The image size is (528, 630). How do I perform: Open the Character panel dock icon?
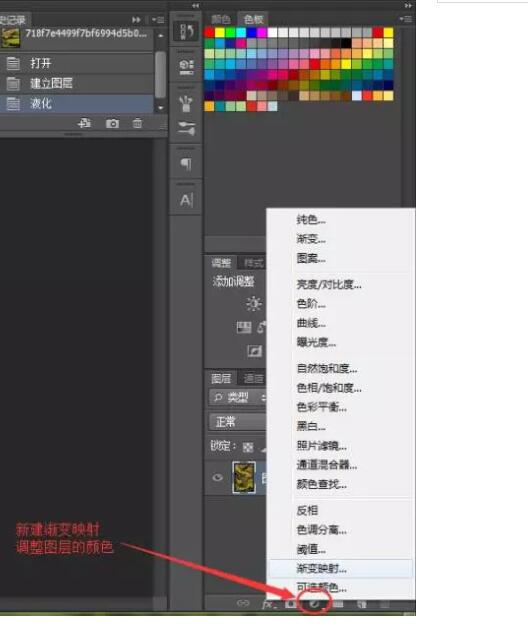point(186,200)
